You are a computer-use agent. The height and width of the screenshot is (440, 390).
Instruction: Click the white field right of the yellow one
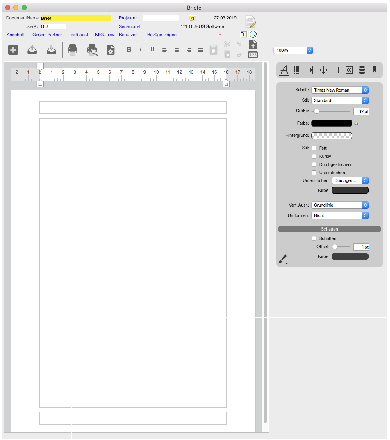[161, 18]
